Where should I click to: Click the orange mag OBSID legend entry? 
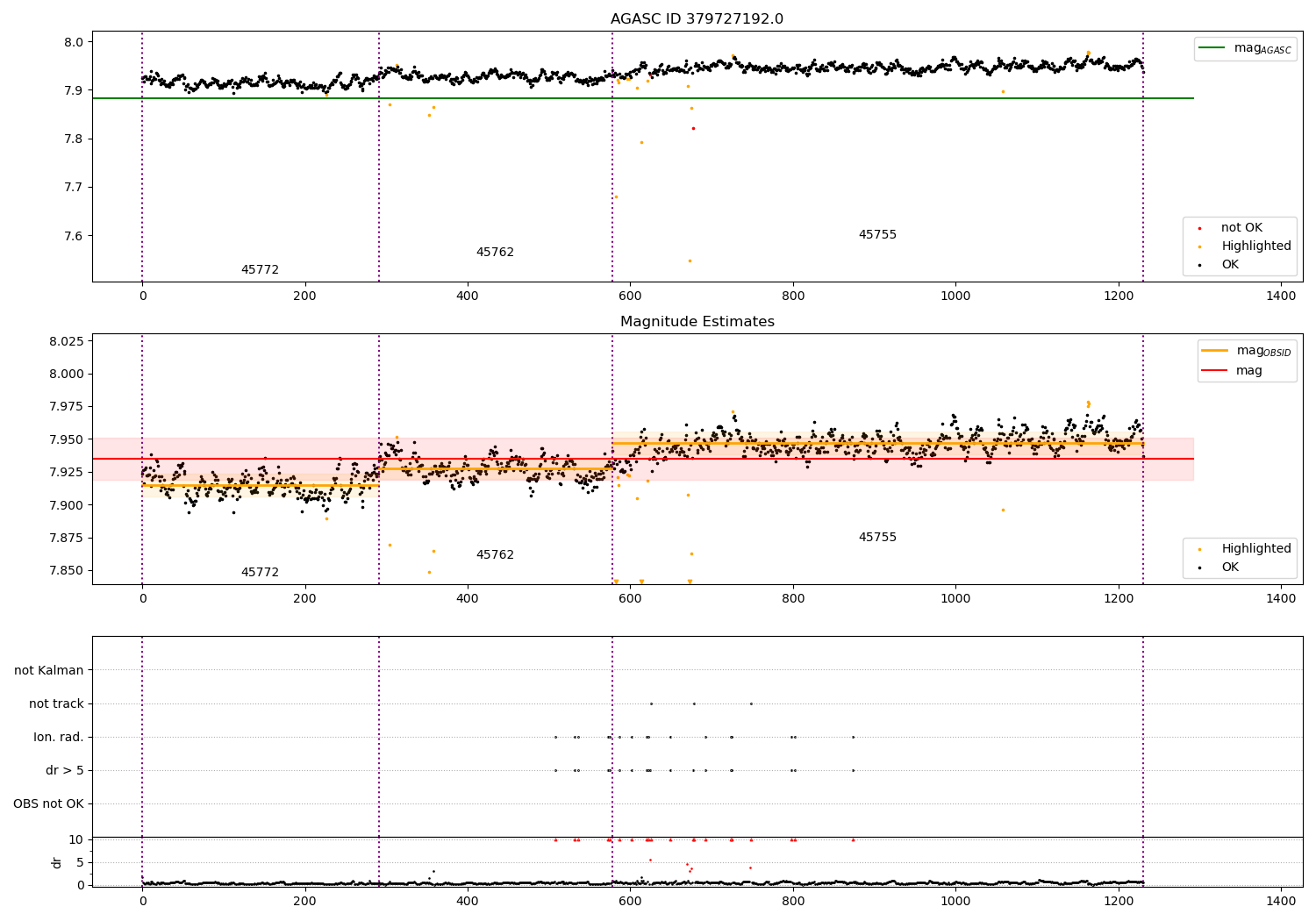coord(1246,351)
